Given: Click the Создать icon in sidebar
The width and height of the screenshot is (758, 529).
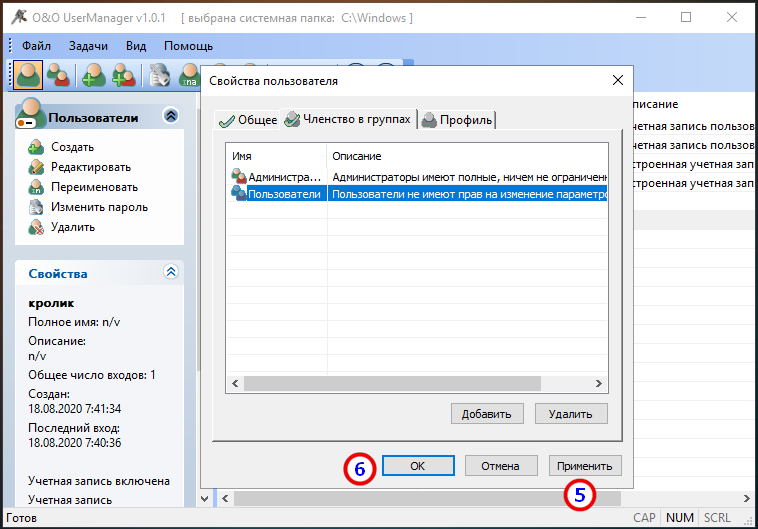Looking at the screenshot, I should click(36, 147).
